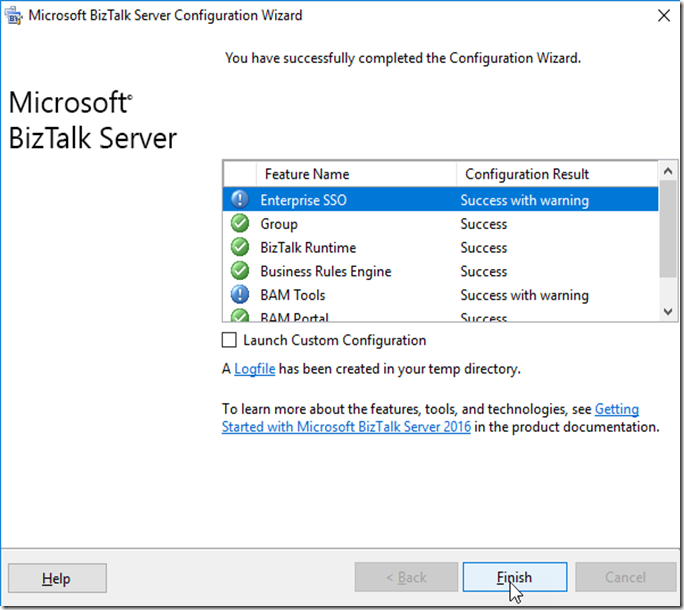Click the scroll up arrow in feature list

[x=668, y=171]
